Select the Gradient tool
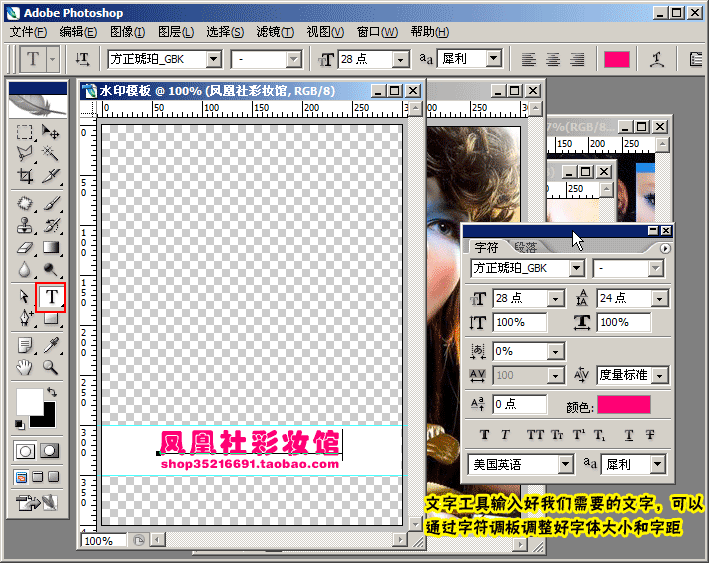This screenshot has height=563, width=709. (50, 247)
